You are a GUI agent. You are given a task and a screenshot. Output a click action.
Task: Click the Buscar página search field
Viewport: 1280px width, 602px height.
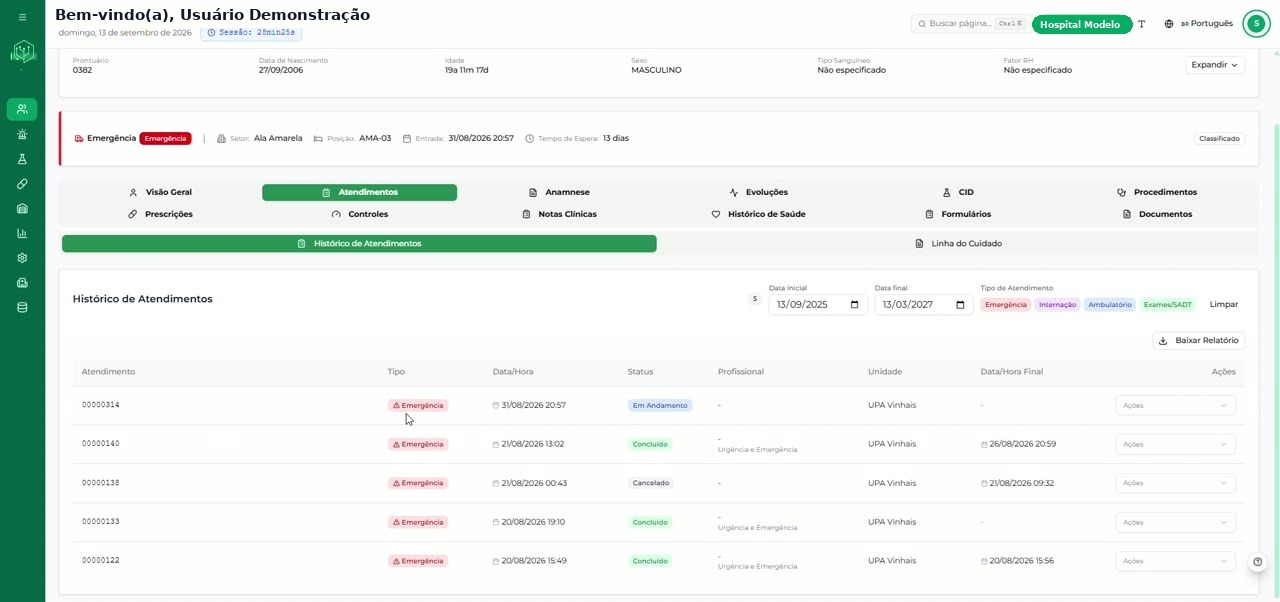coord(969,24)
